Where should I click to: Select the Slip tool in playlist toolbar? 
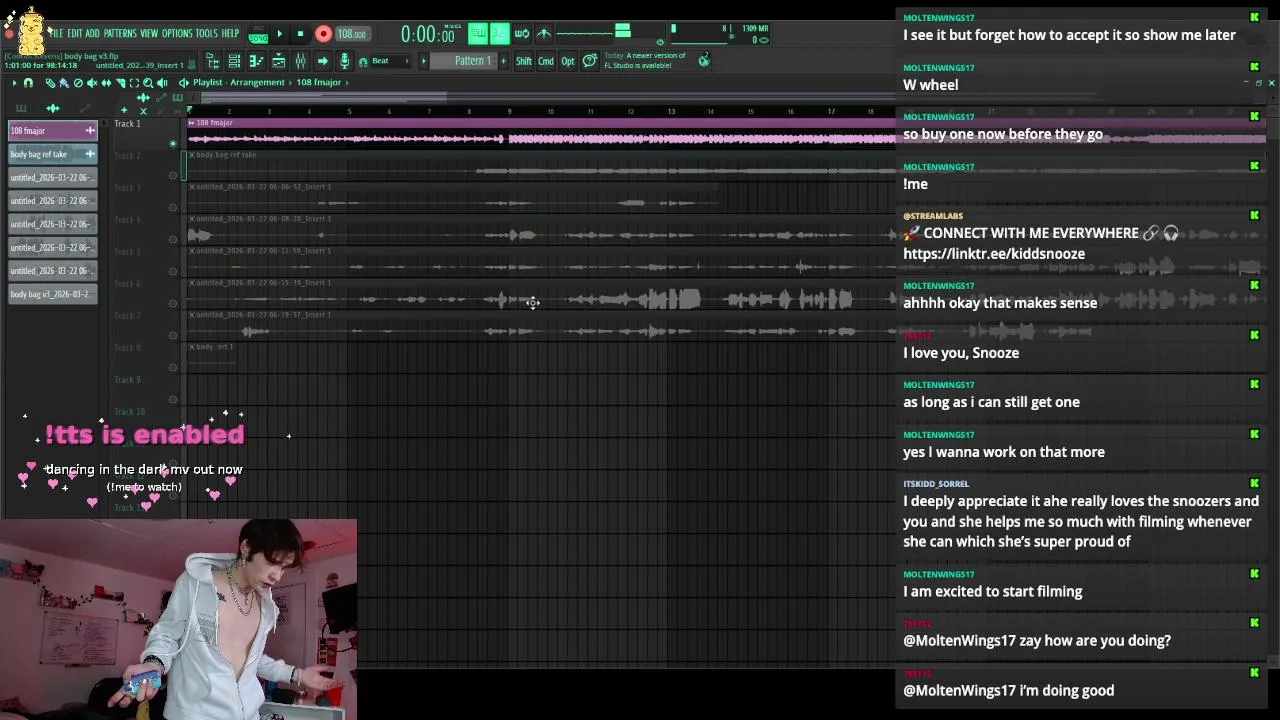[x=106, y=83]
